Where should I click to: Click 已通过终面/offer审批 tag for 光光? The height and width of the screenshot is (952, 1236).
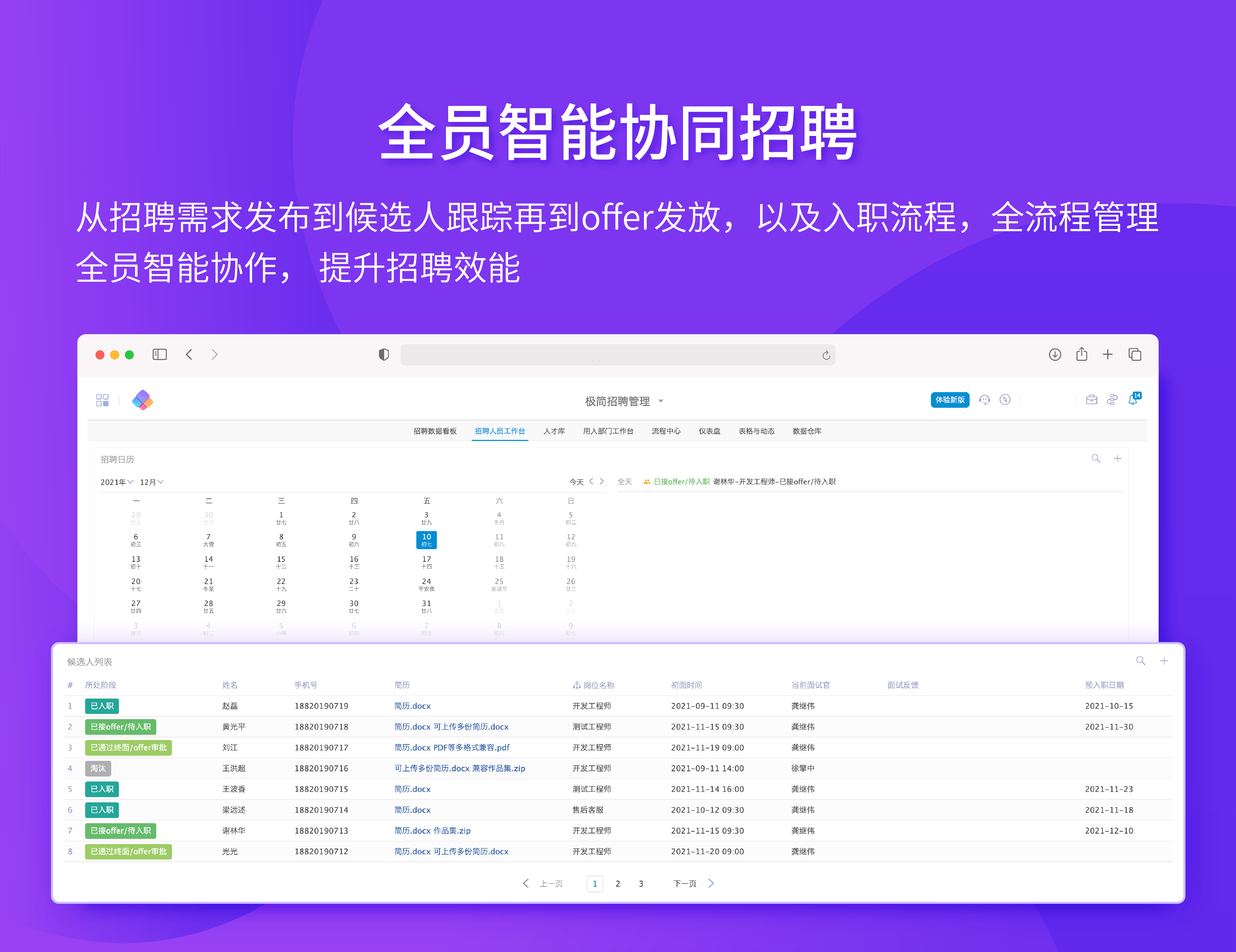pyautogui.click(x=129, y=851)
